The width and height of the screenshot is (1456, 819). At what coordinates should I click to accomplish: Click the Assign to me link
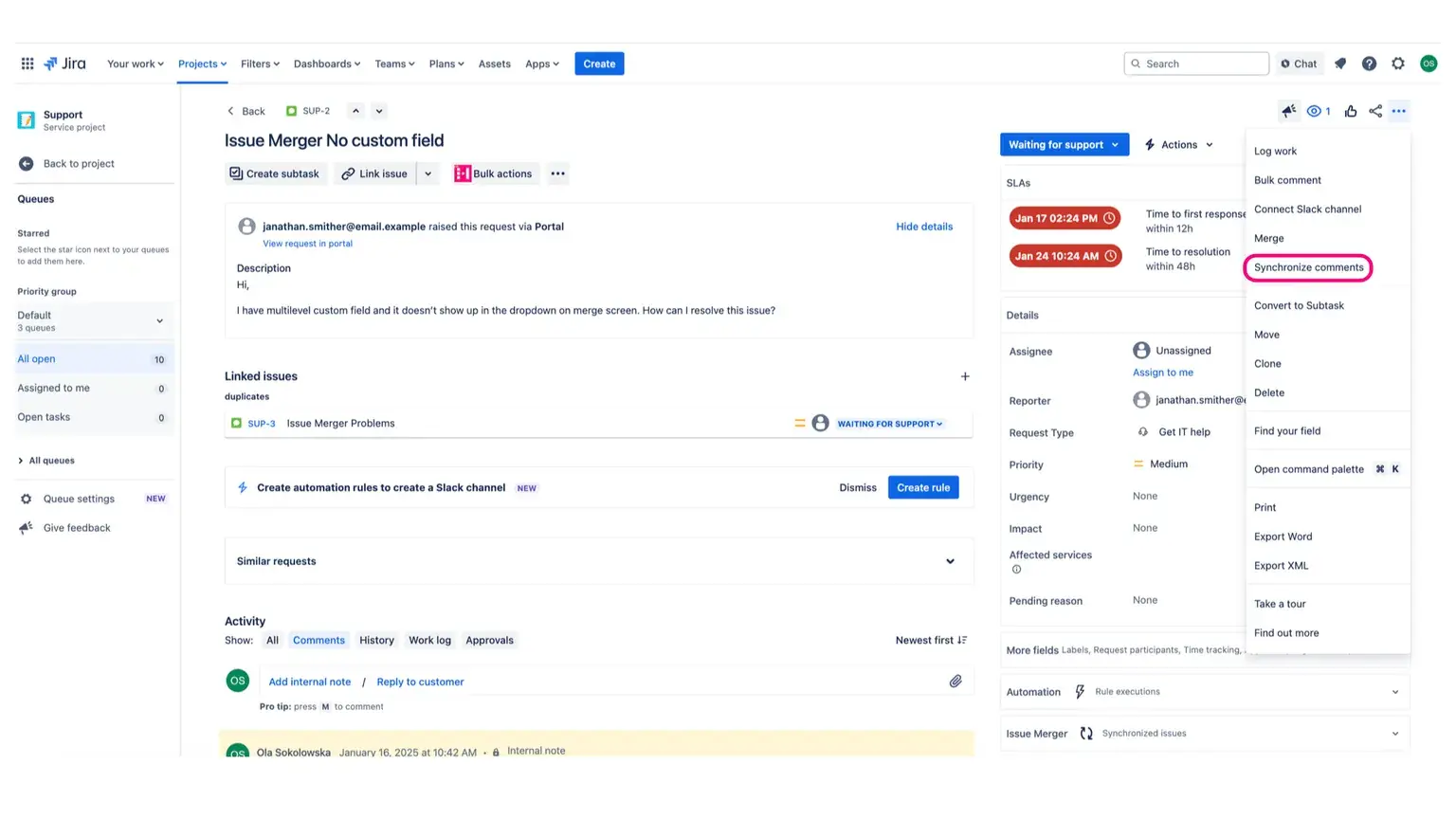(x=1162, y=372)
